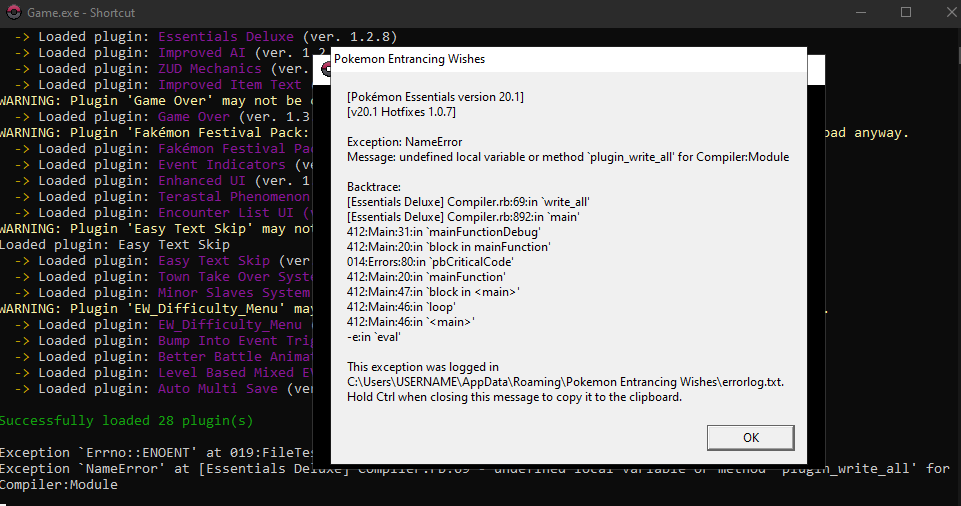
Task: Click 'Loaded plugin: Easy Text Skip' unindented line
Action: pyautogui.click(x=115, y=244)
